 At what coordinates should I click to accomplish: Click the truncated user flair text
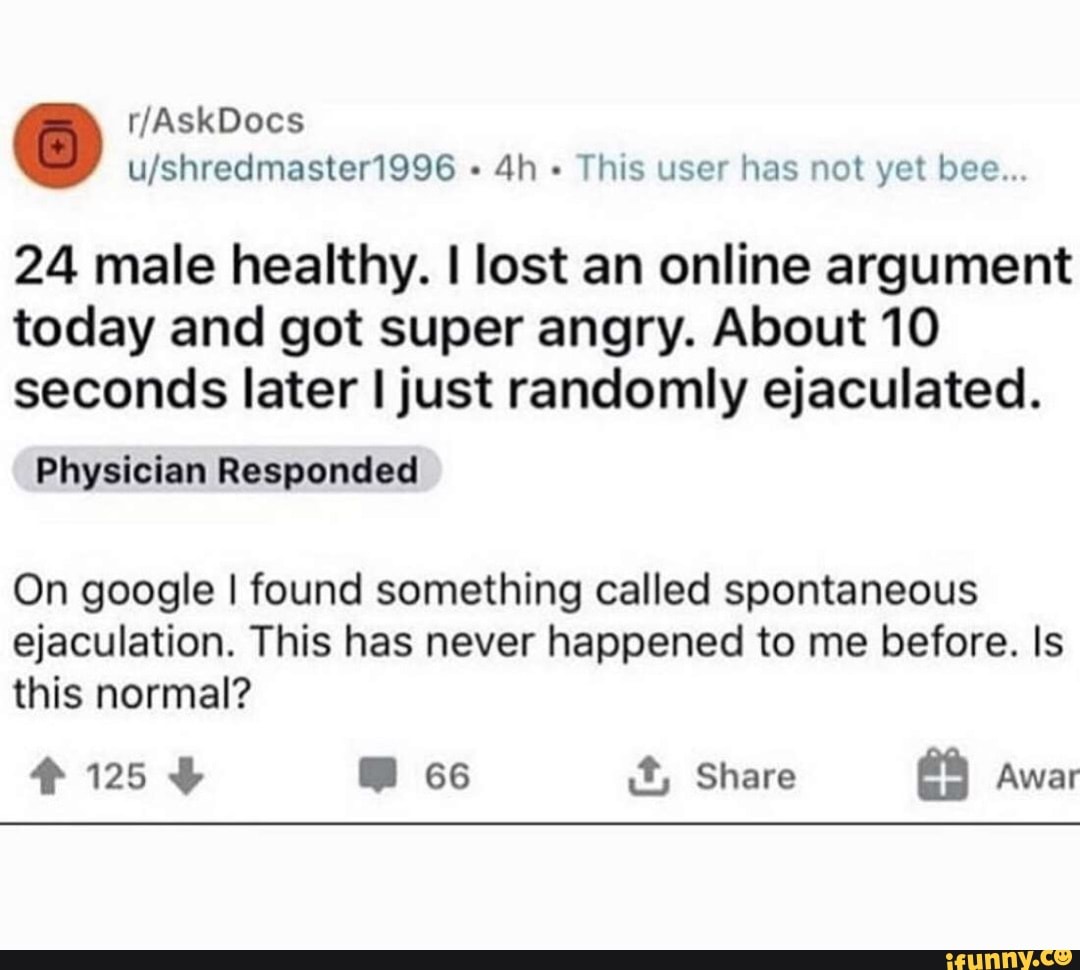(802, 167)
